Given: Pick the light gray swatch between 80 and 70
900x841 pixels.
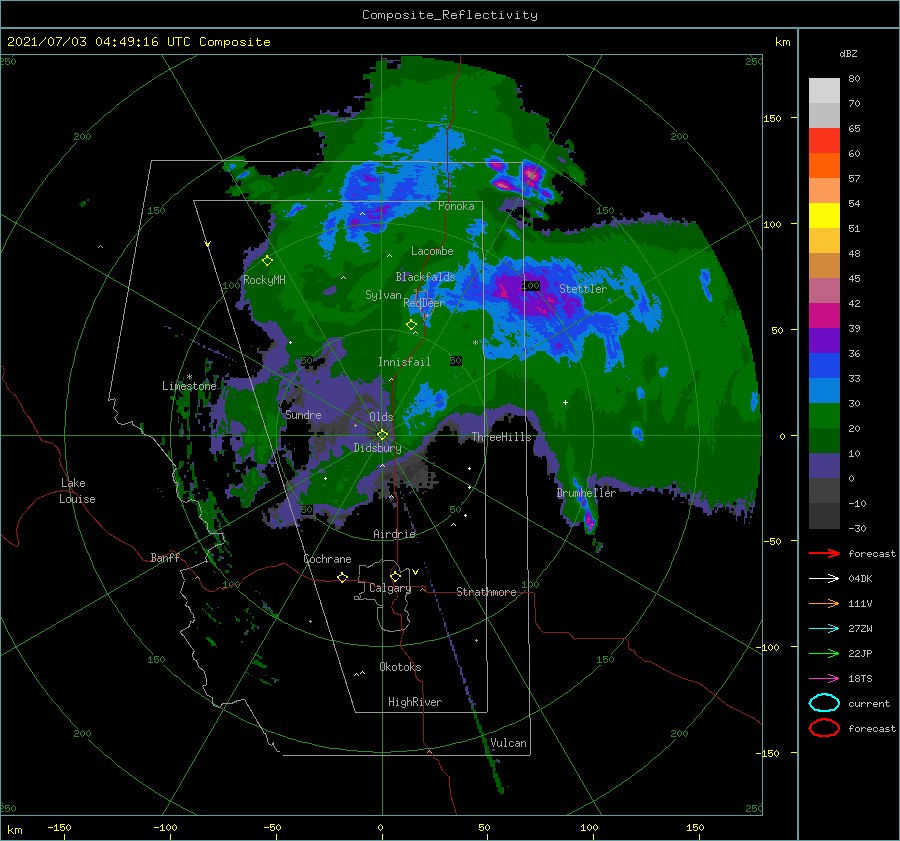Looking at the screenshot, I should [824, 91].
